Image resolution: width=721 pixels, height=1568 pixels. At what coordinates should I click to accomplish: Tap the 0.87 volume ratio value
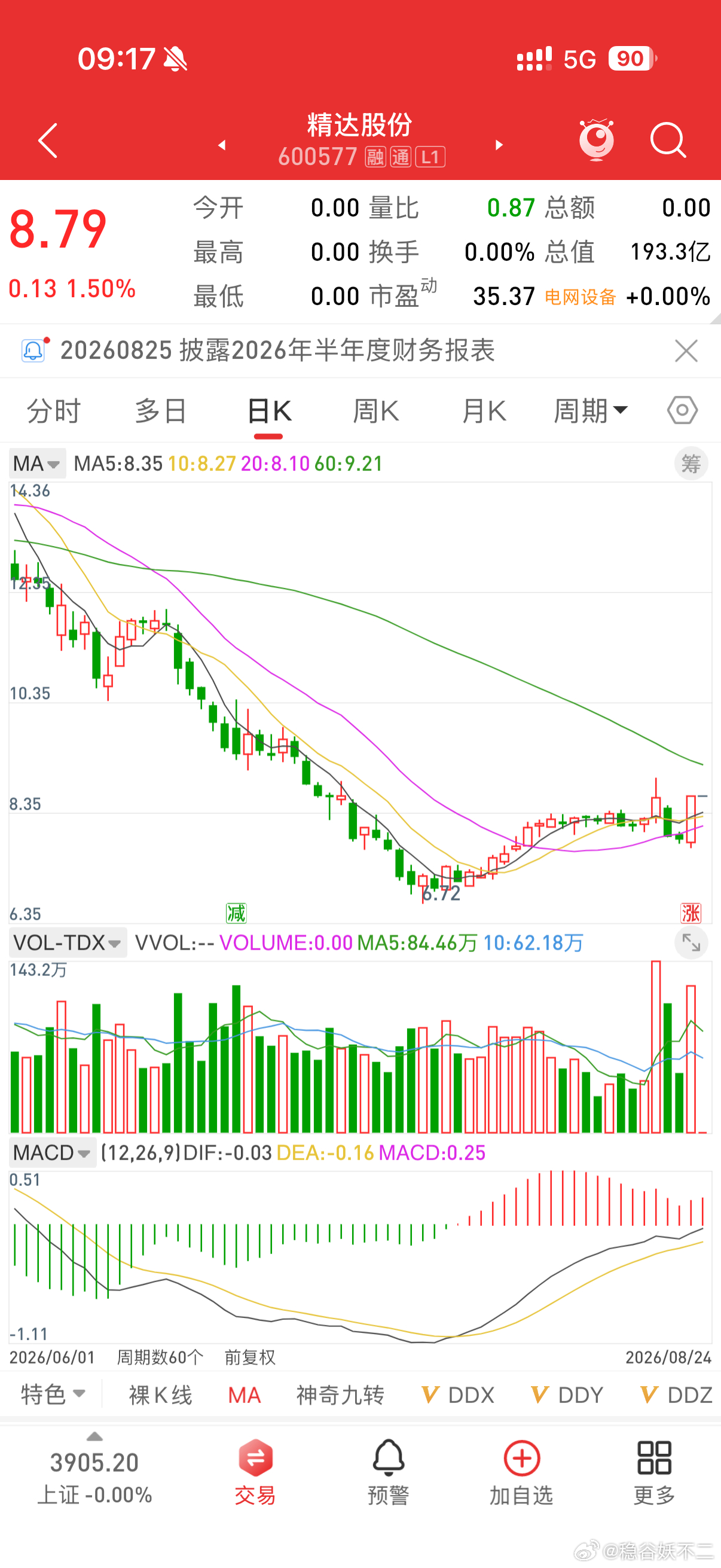[x=511, y=208]
